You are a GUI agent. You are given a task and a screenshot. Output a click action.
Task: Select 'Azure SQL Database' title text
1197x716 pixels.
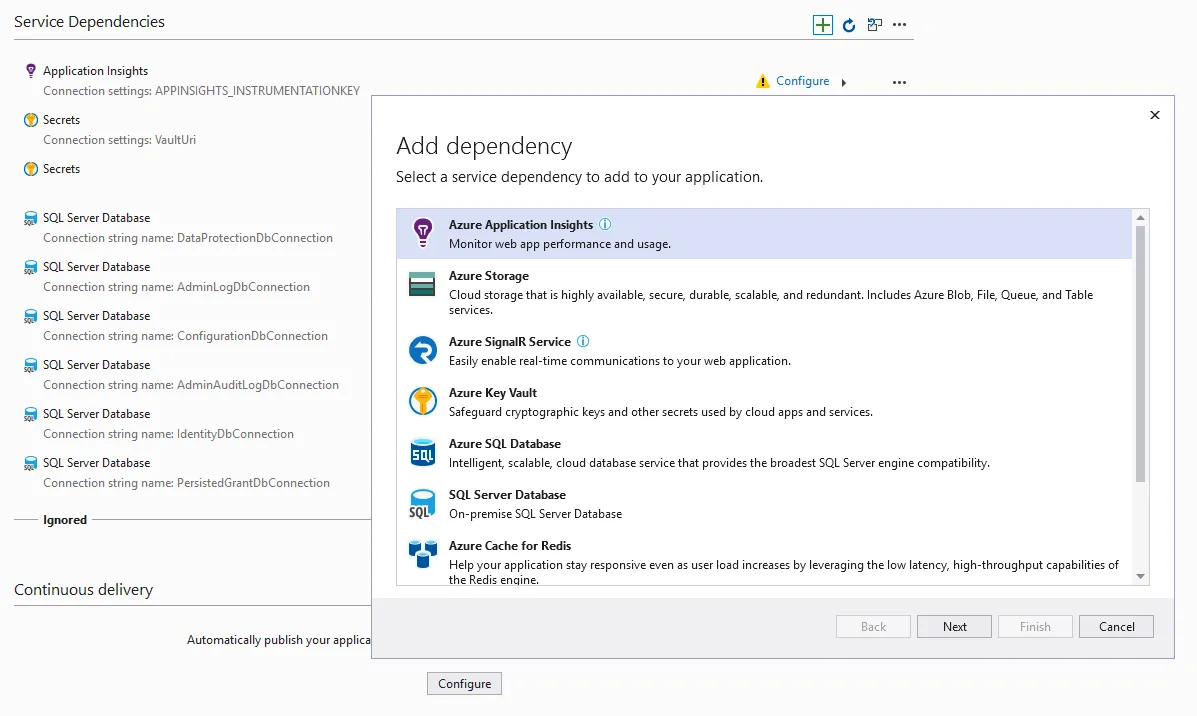pos(505,443)
